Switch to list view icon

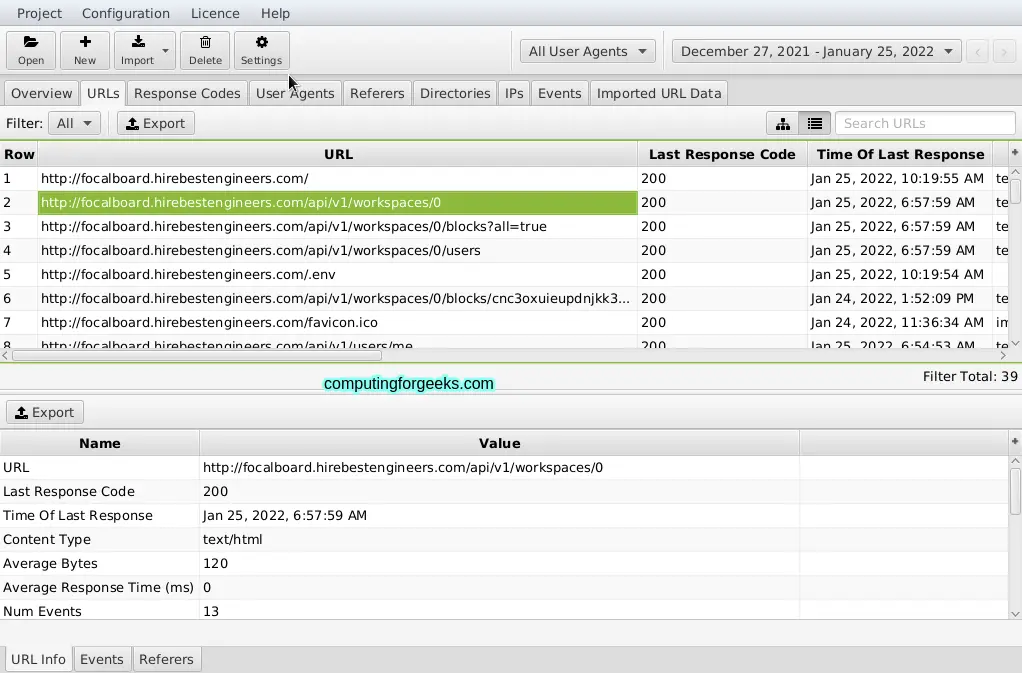coord(815,123)
